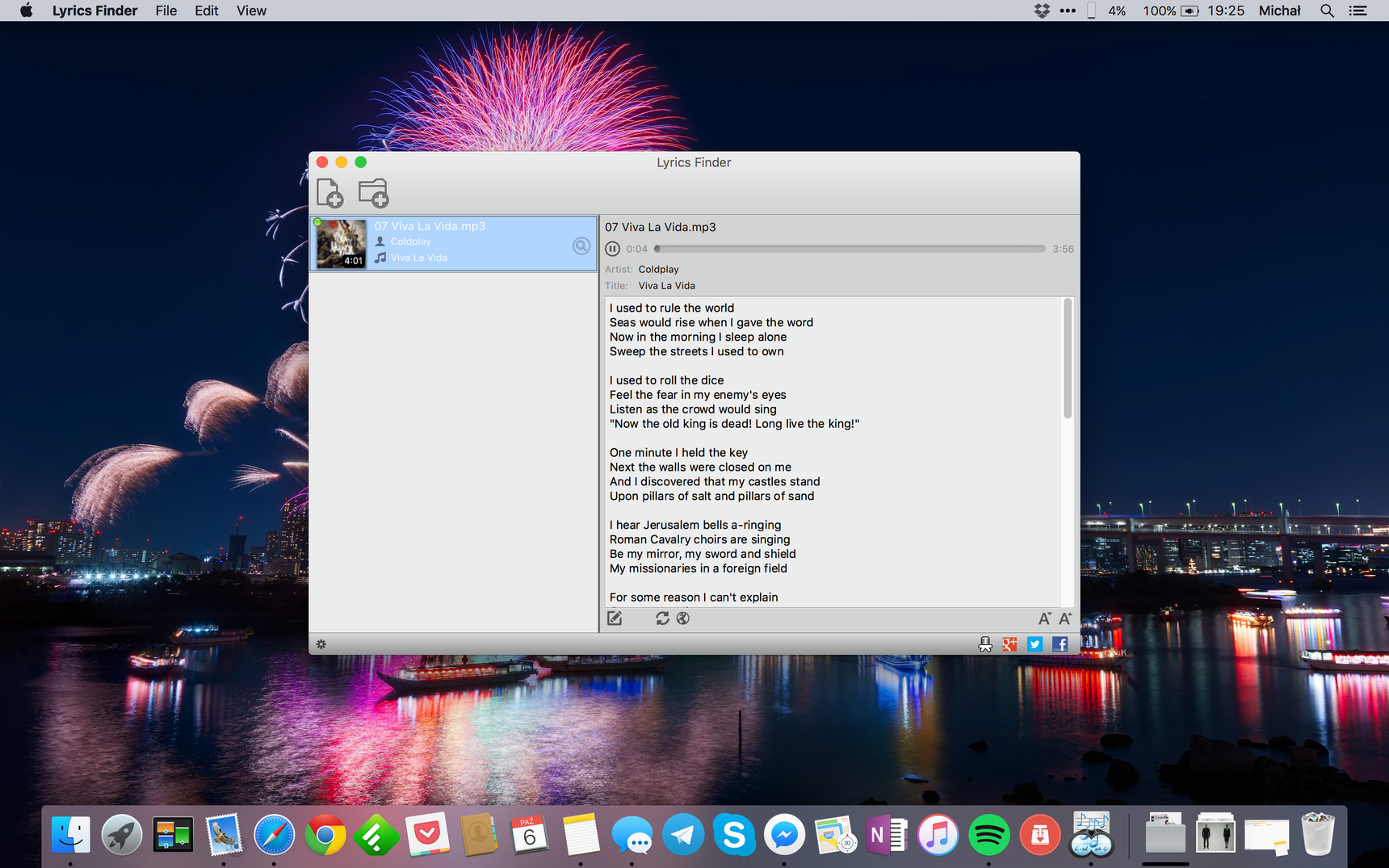Click the add folder toolbar icon

[x=373, y=193]
